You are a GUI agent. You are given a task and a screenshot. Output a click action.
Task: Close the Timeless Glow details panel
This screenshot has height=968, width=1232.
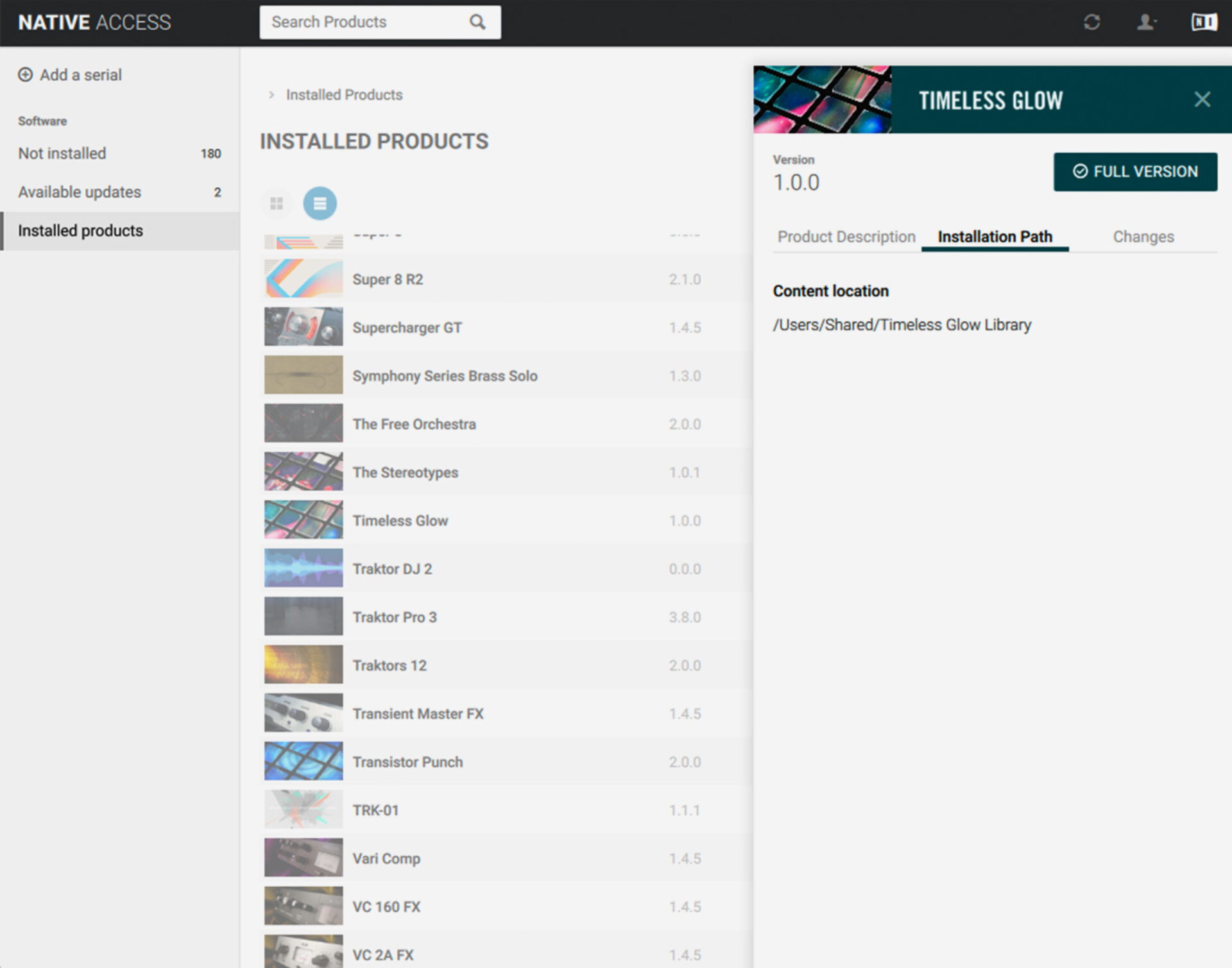[x=1202, y=99]
